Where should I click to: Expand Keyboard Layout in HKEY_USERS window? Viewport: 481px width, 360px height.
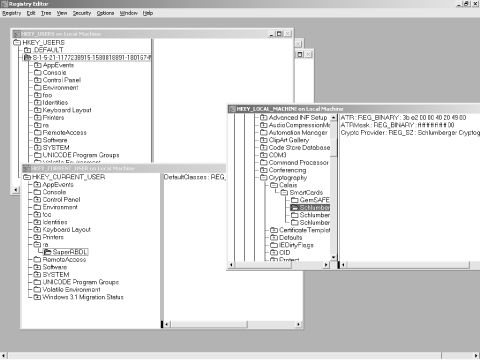(x=38, y=110)
